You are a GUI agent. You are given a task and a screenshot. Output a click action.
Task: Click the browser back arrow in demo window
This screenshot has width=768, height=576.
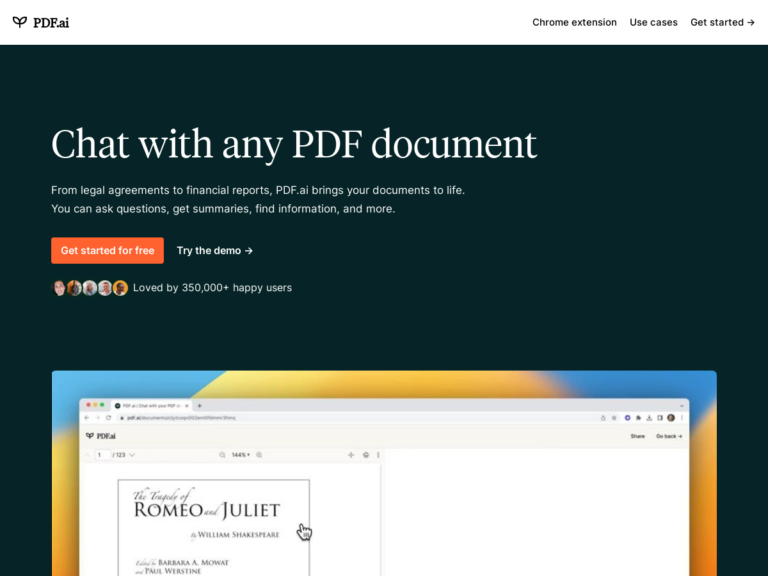point(87,418)
